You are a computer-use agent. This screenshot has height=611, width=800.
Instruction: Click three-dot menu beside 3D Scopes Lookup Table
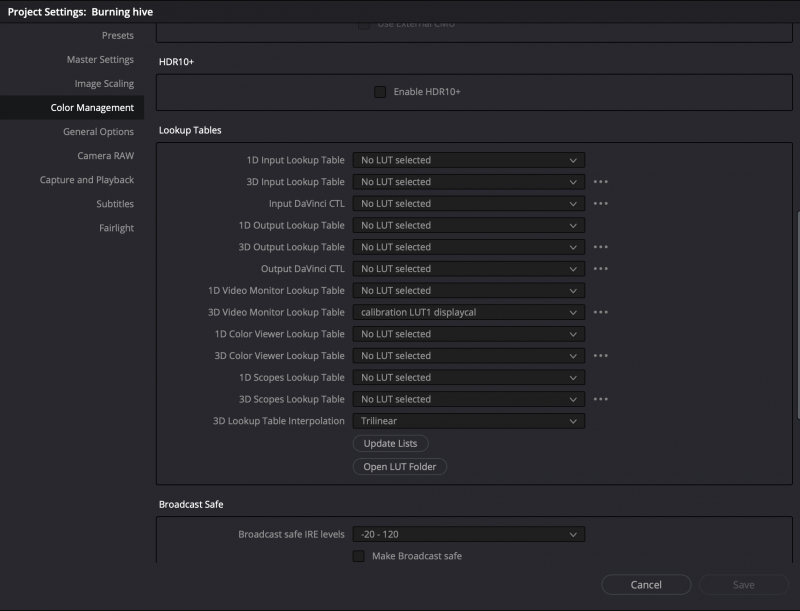pos(600,399)
